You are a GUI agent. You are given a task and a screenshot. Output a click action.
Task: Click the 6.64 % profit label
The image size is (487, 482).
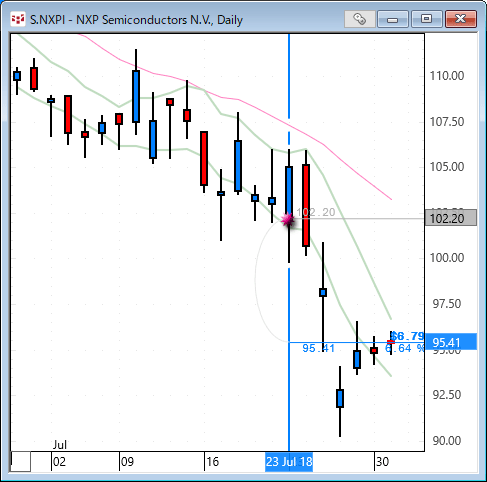coord(405,348)
